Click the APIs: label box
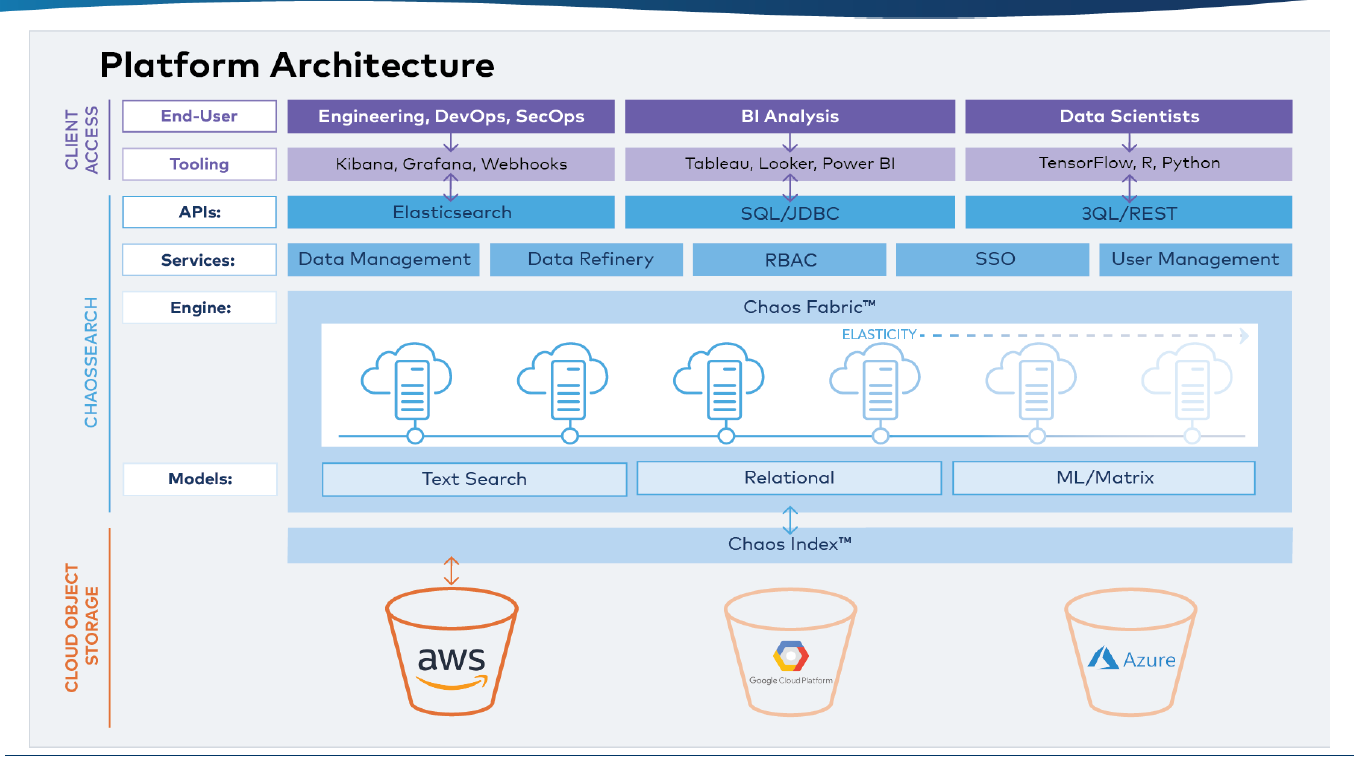 [199, 212]
